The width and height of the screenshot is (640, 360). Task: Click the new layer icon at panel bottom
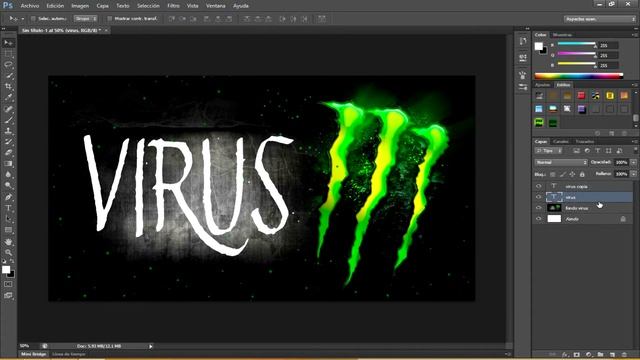(612, 355)
